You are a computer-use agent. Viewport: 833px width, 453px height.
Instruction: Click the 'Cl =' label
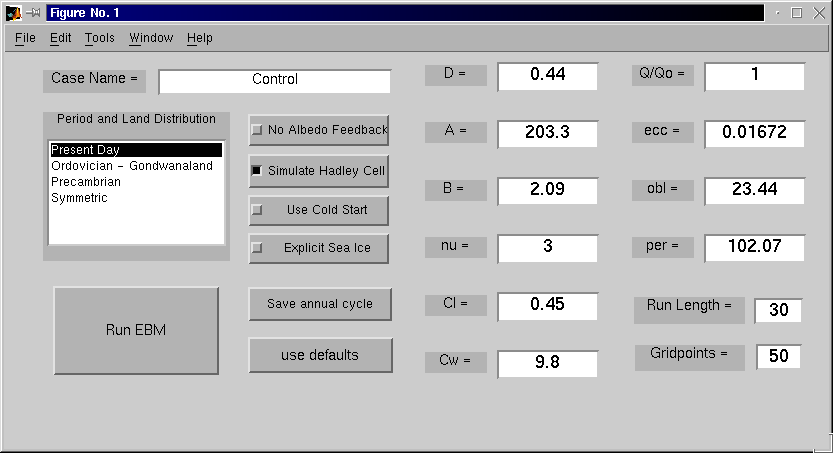point(456,305)
